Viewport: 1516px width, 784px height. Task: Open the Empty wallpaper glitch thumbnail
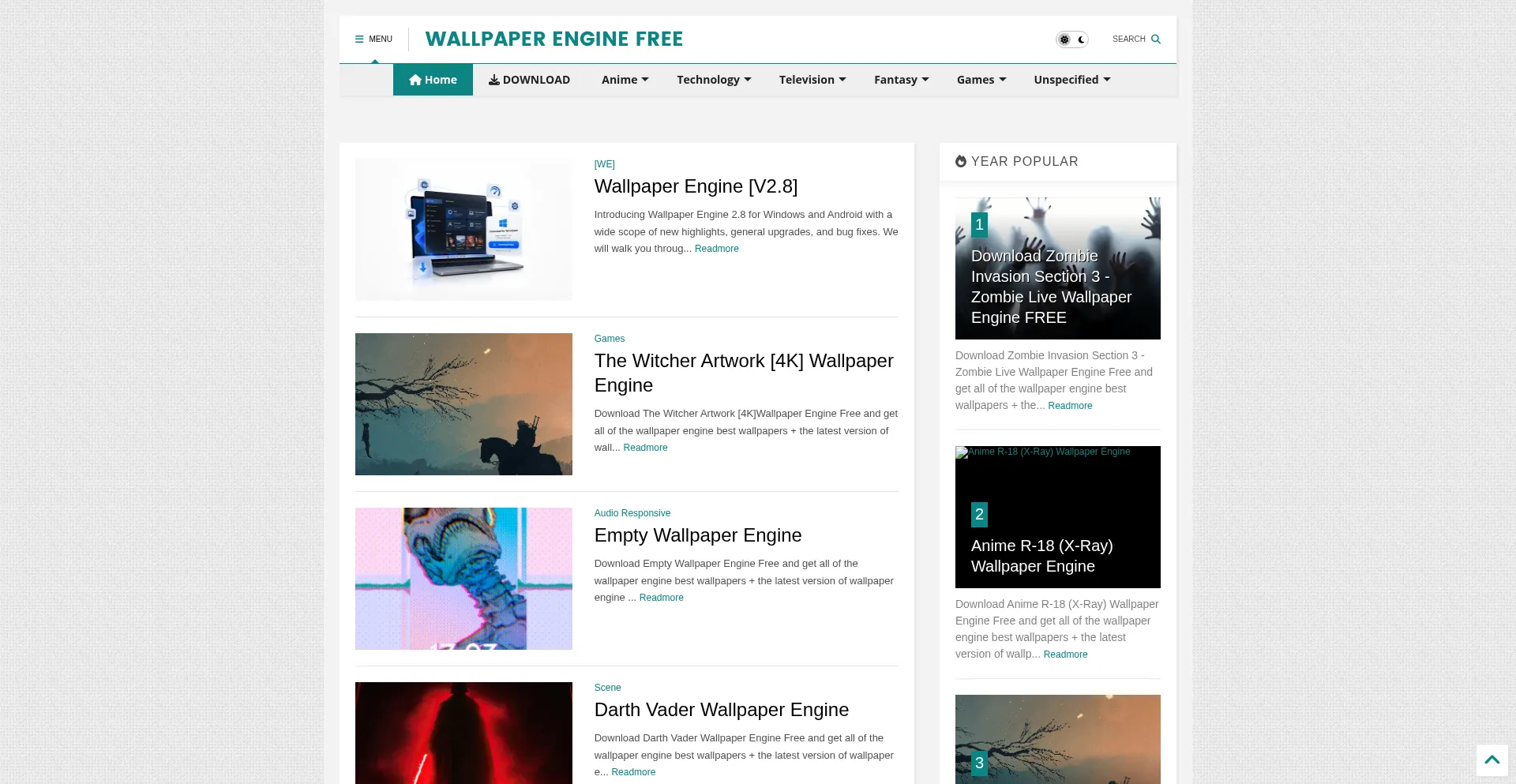coord(463,579)
